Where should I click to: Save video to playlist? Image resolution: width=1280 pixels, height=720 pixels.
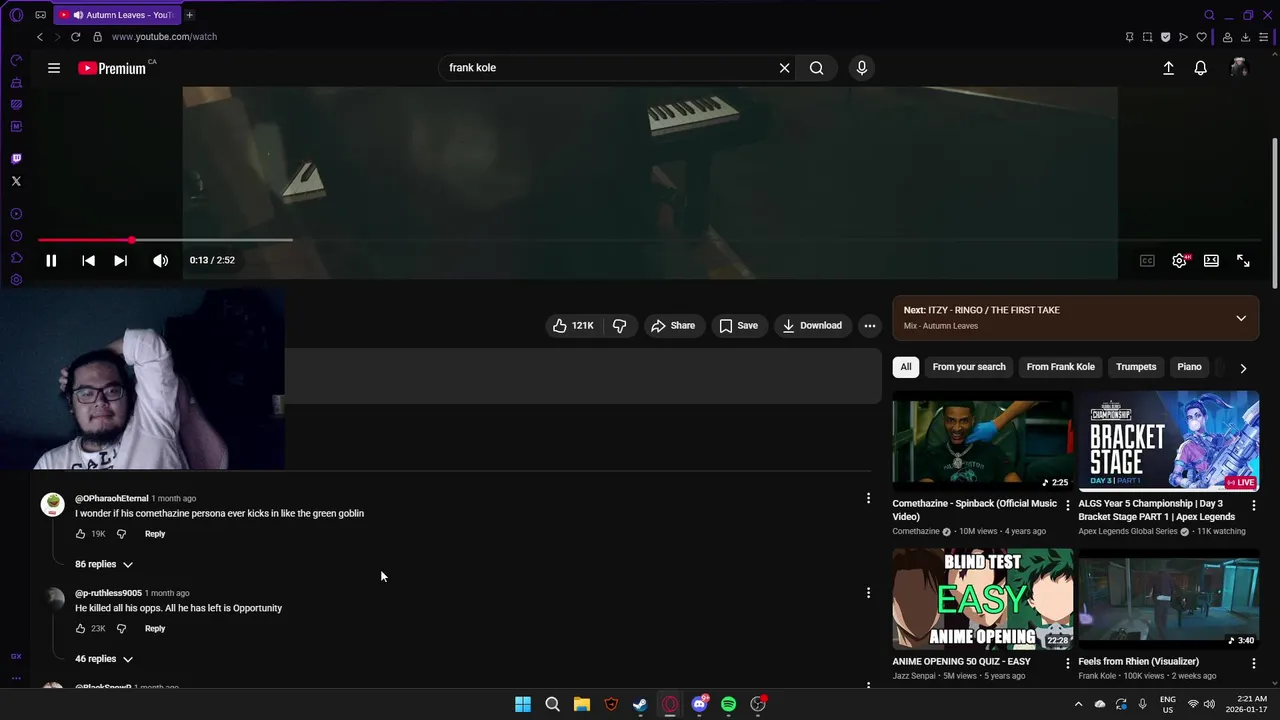[x=739, y=325]
